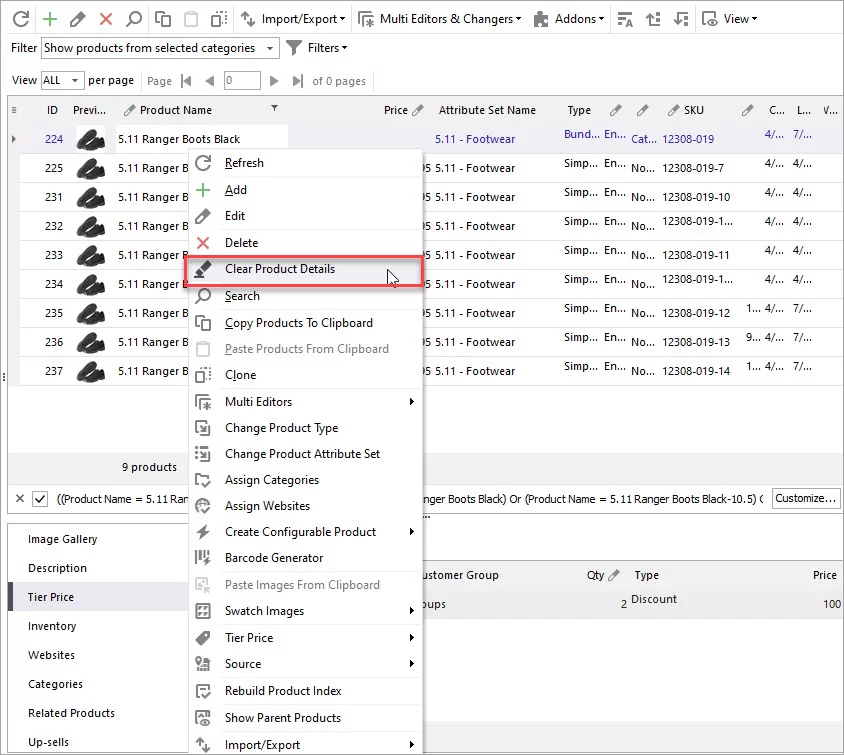The height and width of the screenshot is (755, 844).
Task: Sort by the Price column header
Action: pos(396,110)
